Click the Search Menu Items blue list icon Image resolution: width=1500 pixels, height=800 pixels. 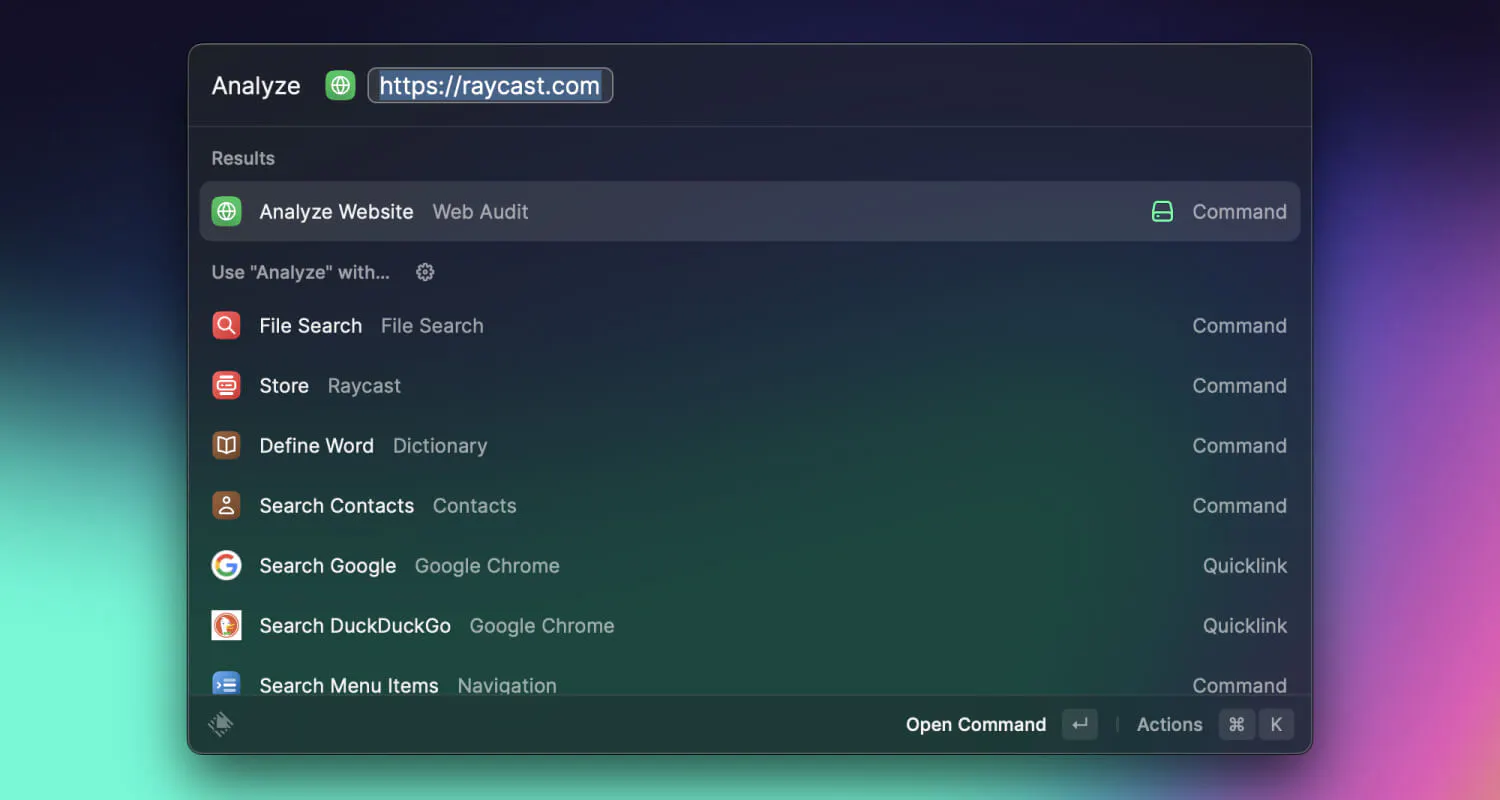point(227,684)
